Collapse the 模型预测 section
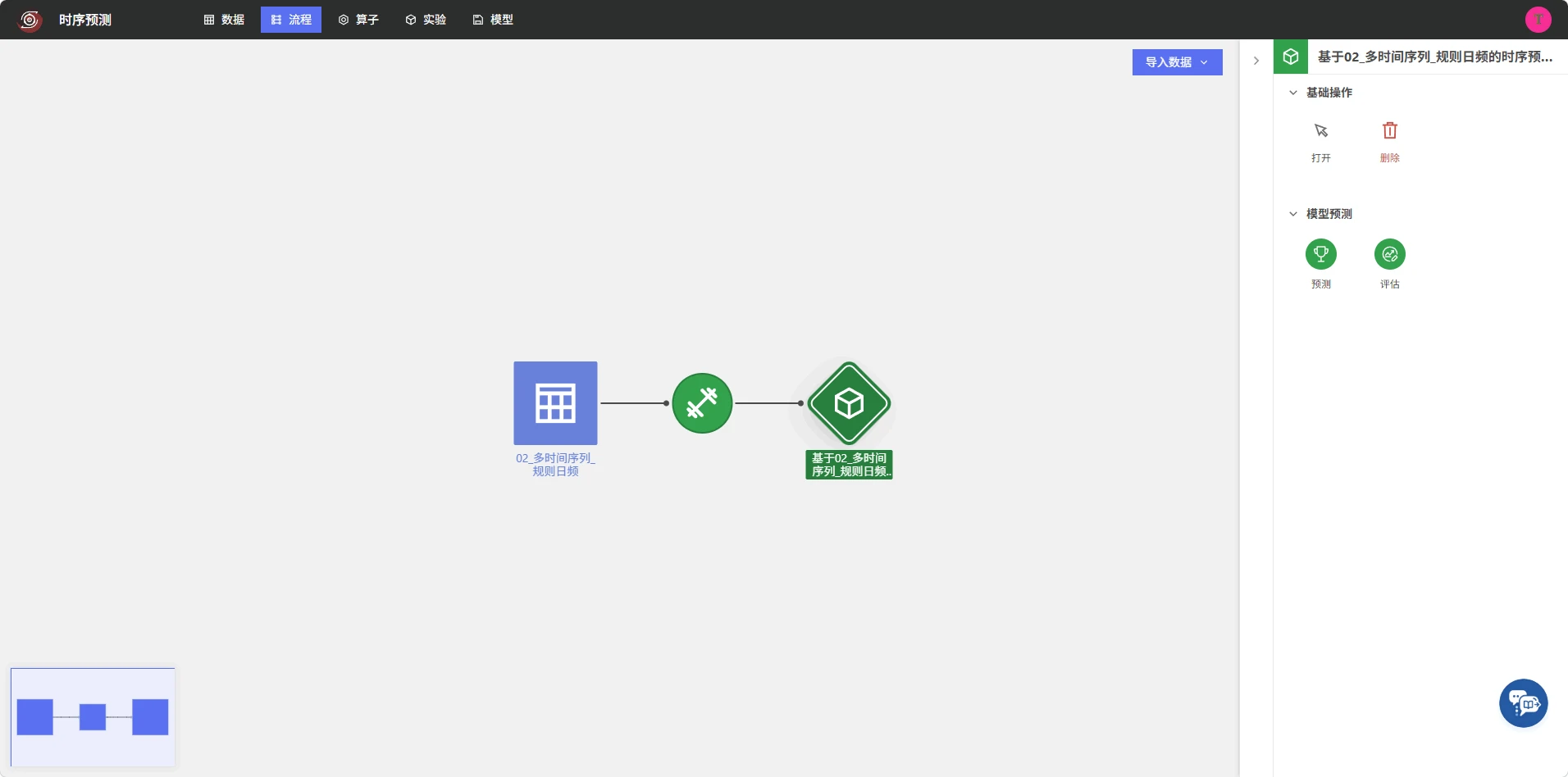 point(1293,214)
